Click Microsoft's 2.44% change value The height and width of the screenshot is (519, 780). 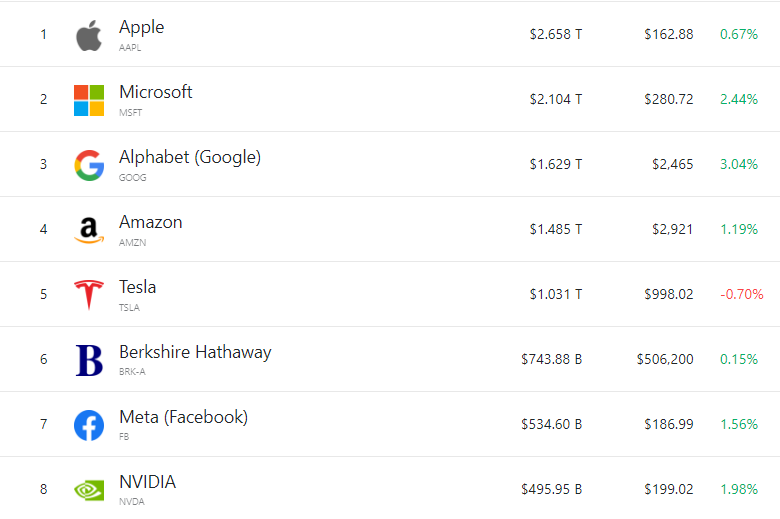tap(738, 99)
